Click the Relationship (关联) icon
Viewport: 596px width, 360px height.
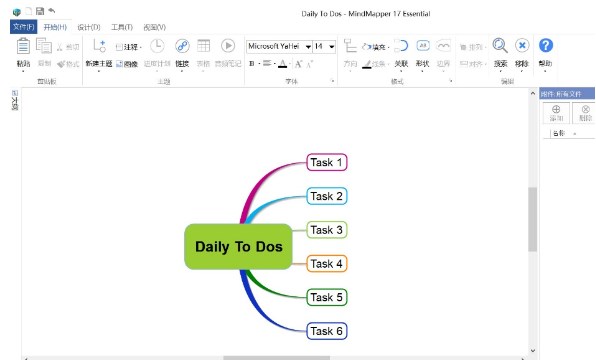click(x=401, y=46)
